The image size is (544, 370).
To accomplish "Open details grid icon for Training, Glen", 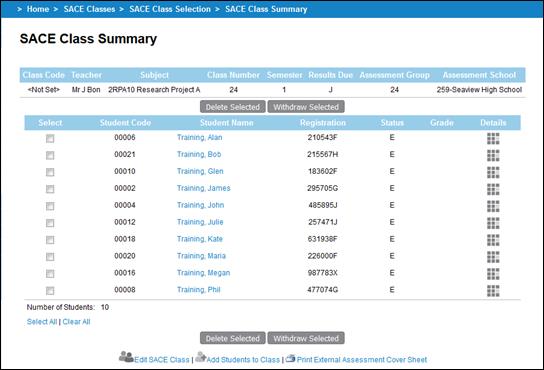I will pos(493,172).
